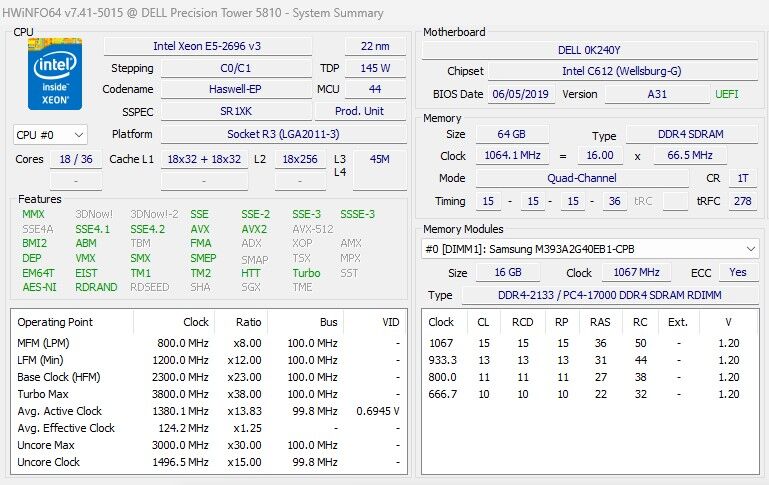769x485 pixels.
Task: Click the Haswell-EP codename field
Action: (236, 89)
